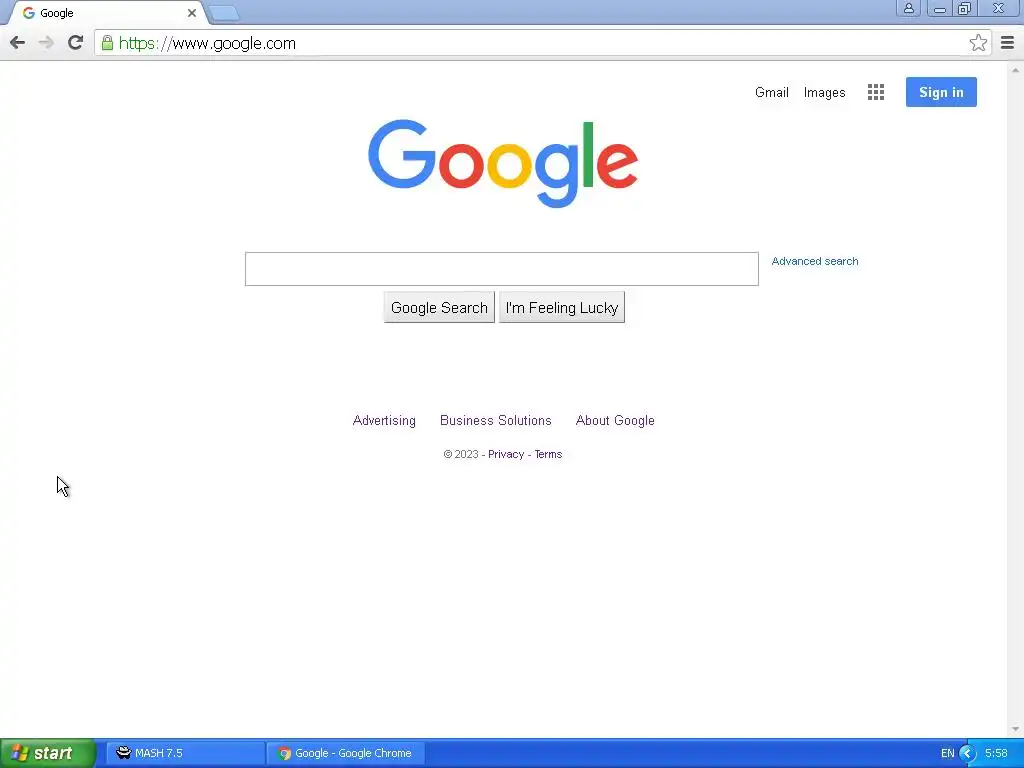1024x768 pixels.
Task: Minimize the Chrome window
Action: [x=939, y=8]
